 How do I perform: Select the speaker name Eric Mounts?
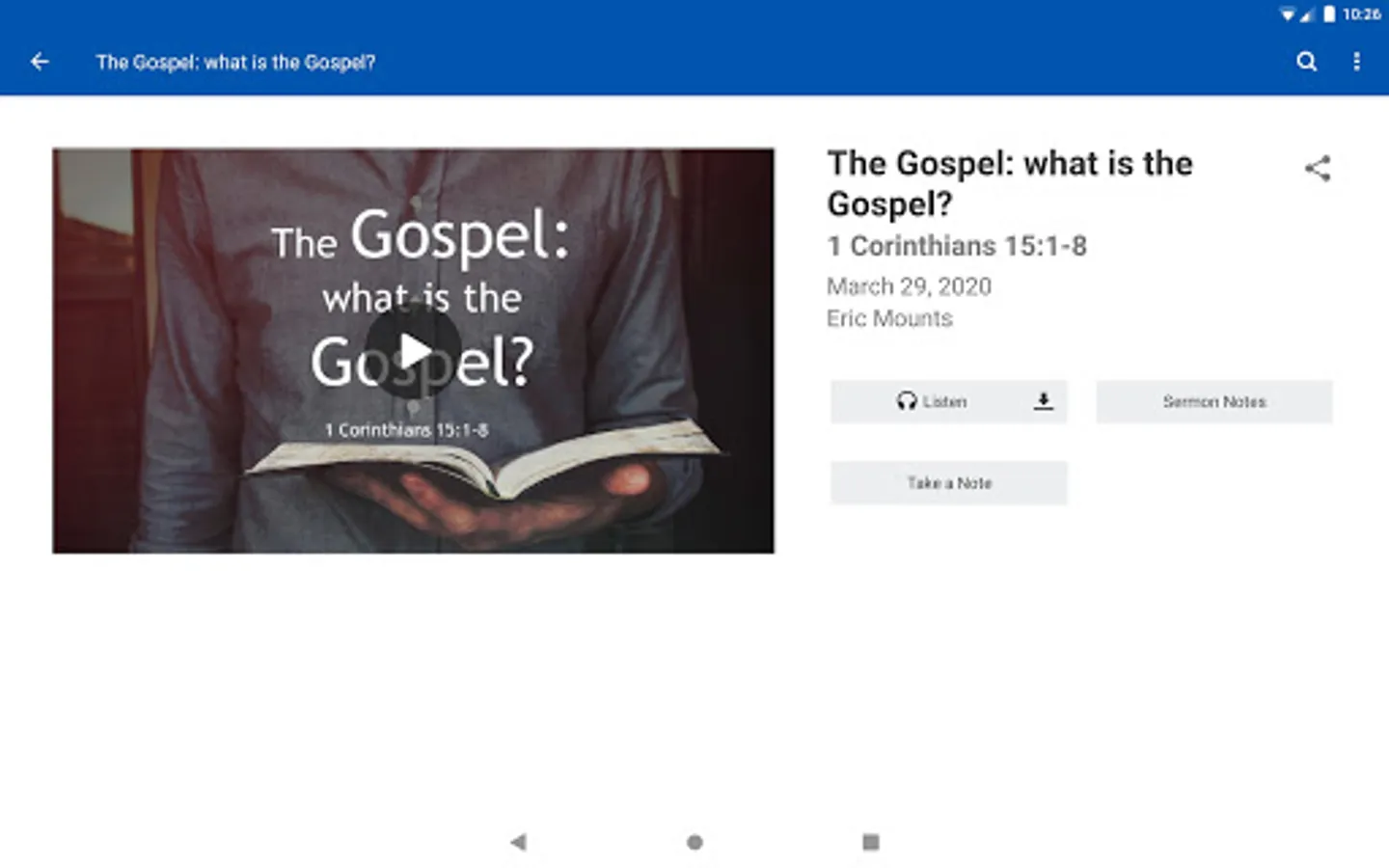[889, 318]
